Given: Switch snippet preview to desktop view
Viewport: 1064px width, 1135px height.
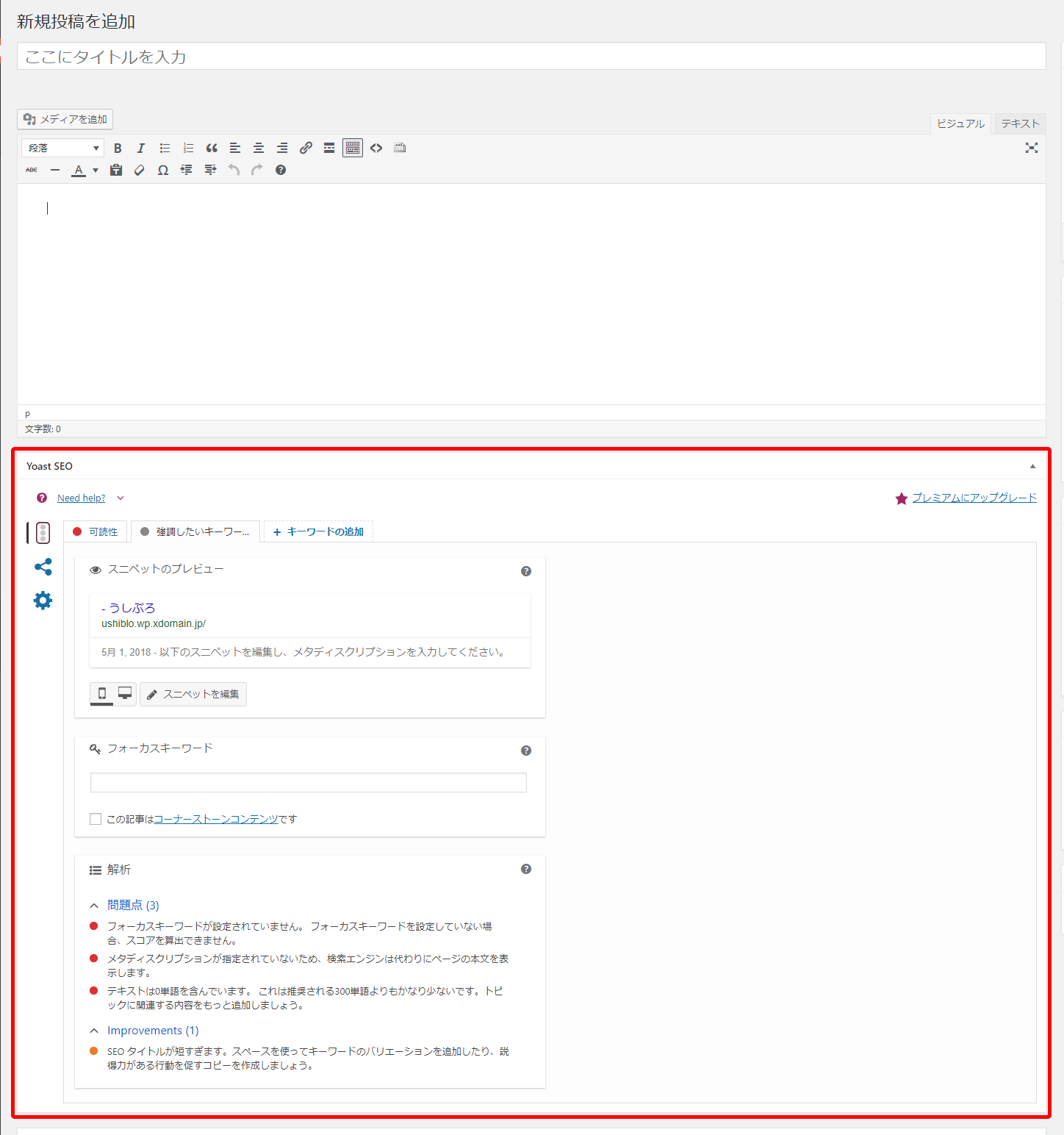Looking at the screenshot, I should pos(125,693).
